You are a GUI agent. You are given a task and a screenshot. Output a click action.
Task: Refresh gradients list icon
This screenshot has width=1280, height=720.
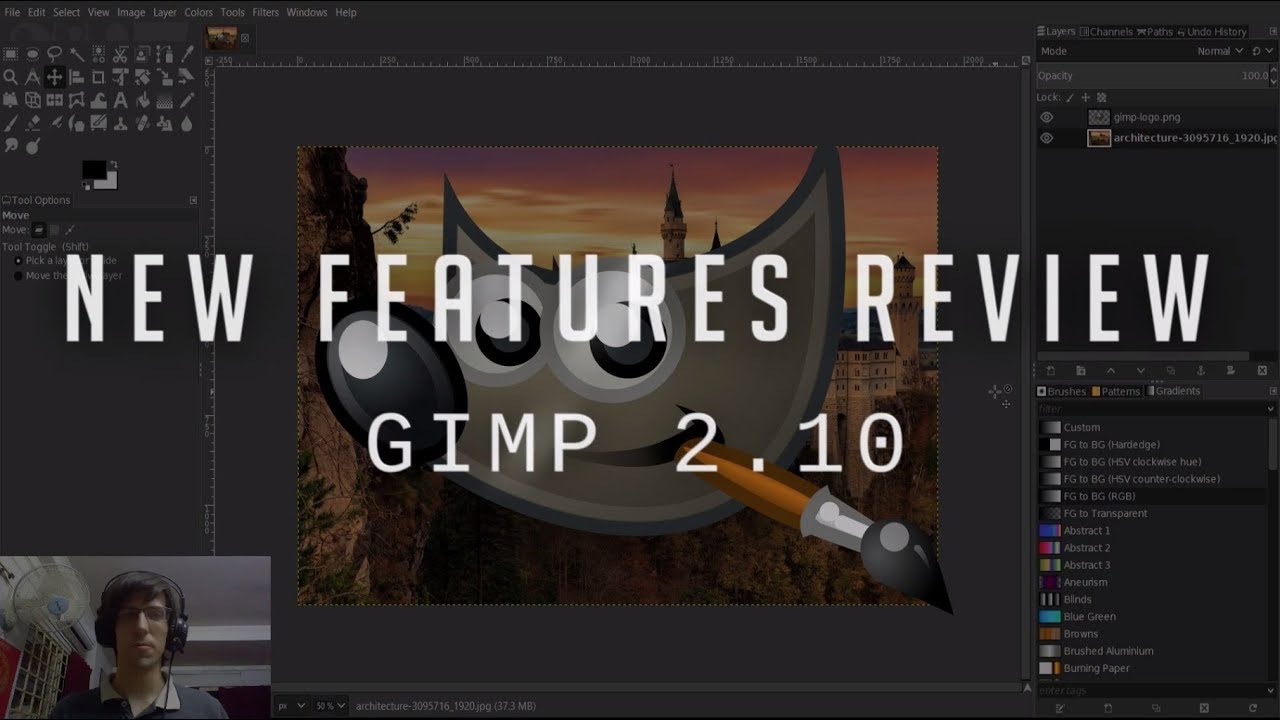pos(1252,708)
